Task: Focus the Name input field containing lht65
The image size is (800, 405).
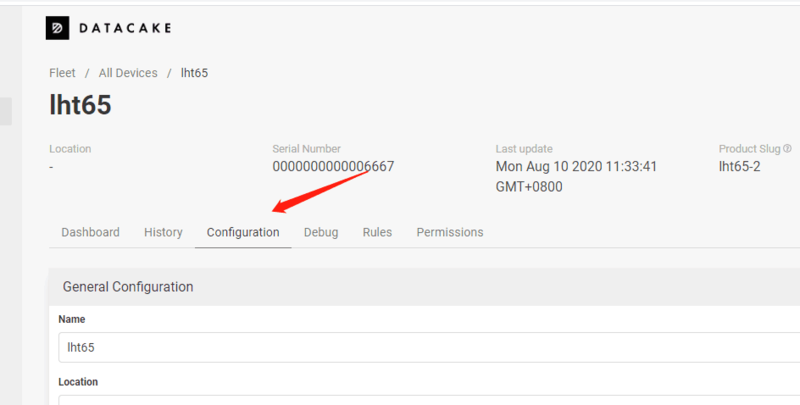Action: coord(429,347)
